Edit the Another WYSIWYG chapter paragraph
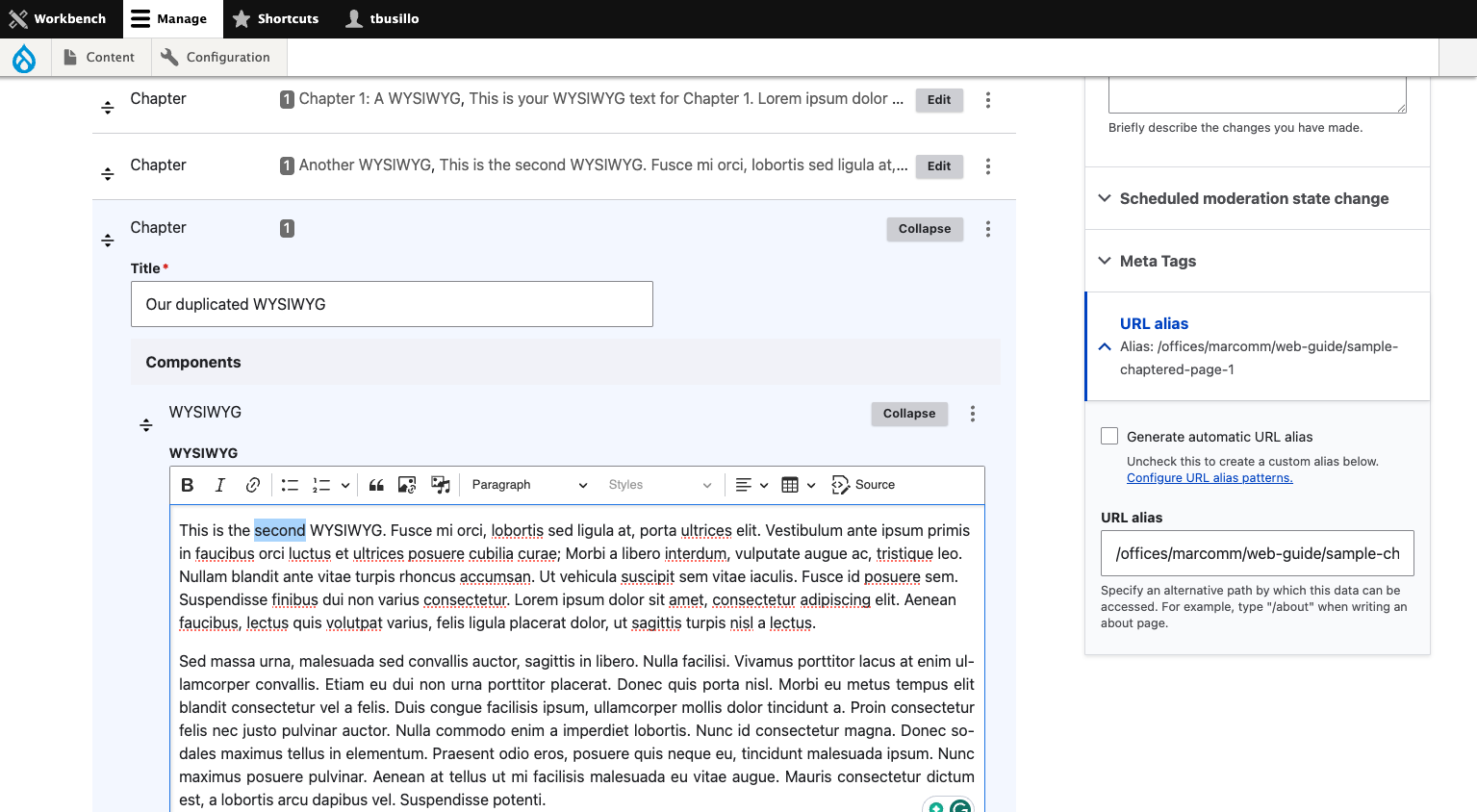 [939, 166]
